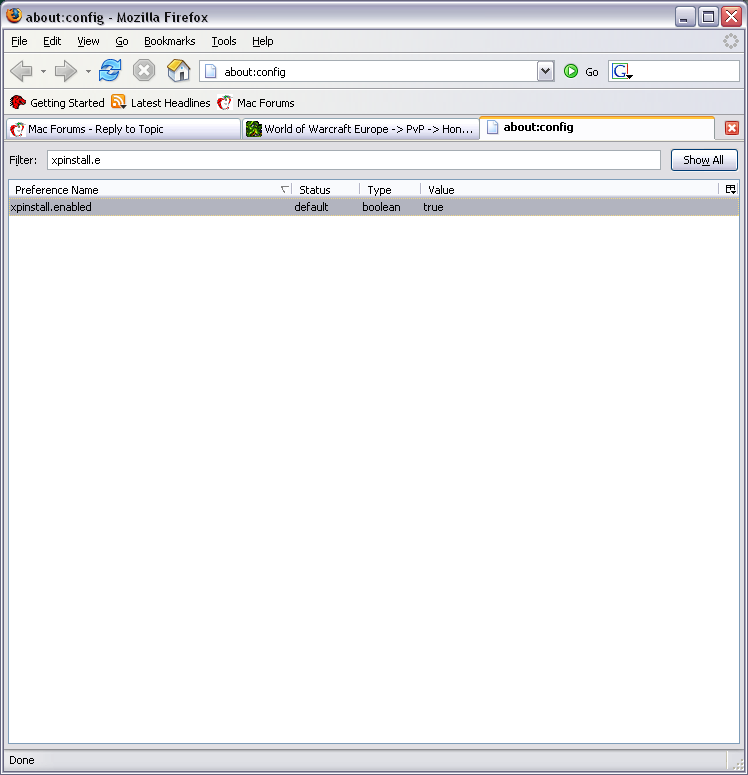The image size is (748, 775).
Task: Click the Filter text field
Action: (x=354, y=160)
